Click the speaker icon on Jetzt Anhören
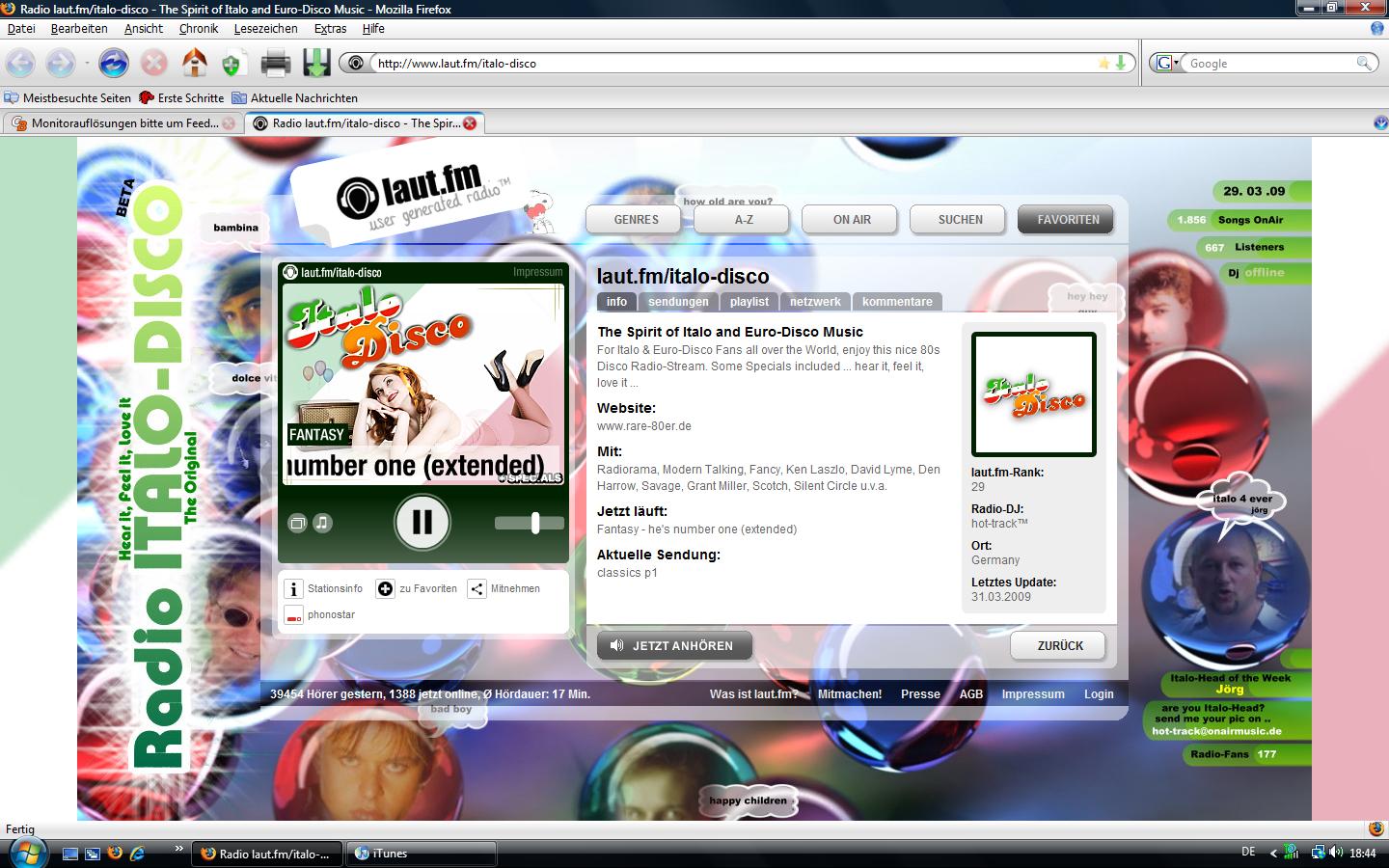The image size is (1389, 868). [x=616, y=646]
